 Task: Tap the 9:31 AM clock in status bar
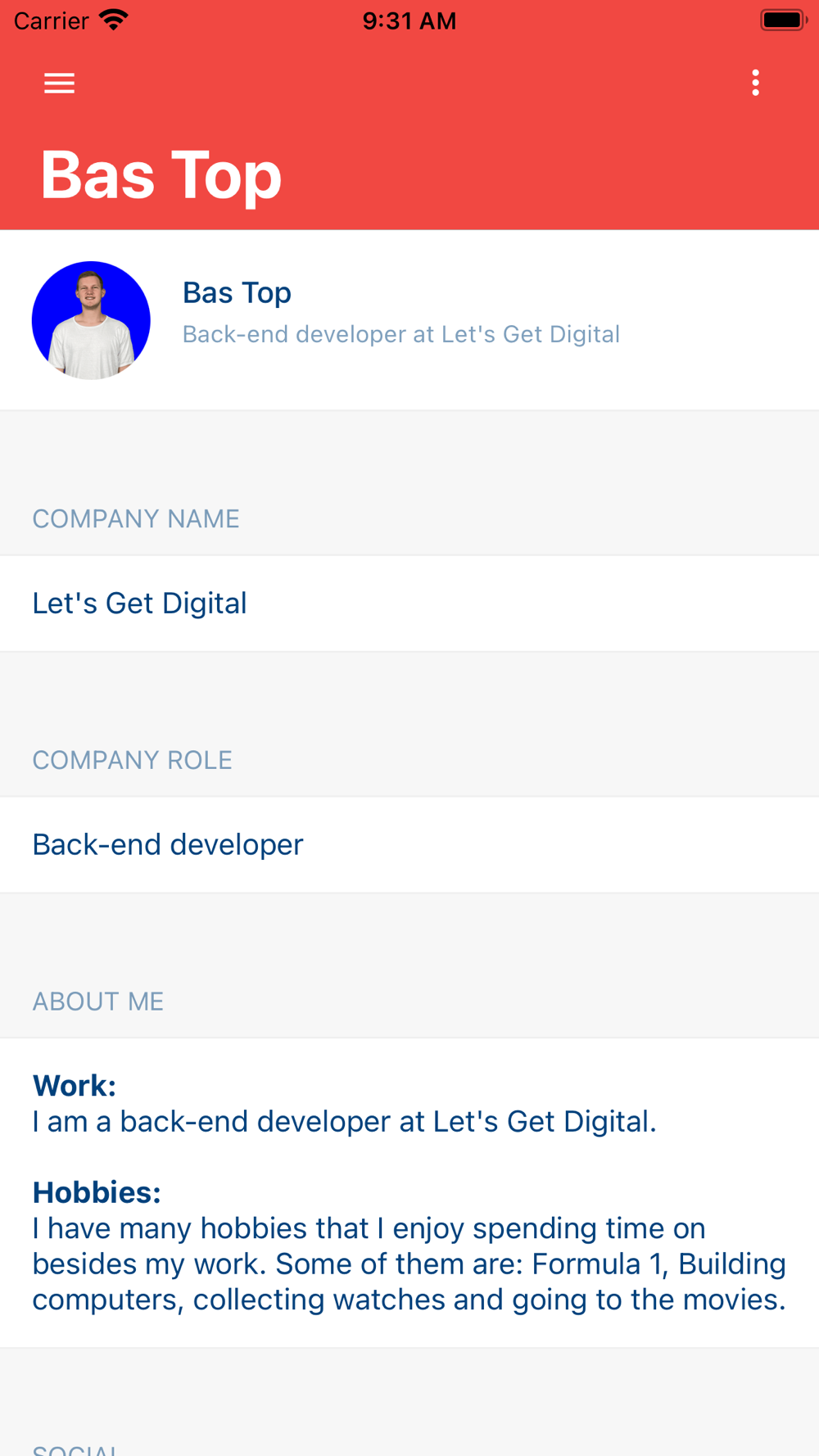(409, 20)
